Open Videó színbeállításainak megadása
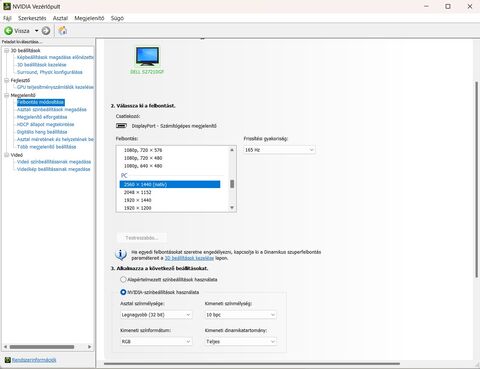 click(54, 162)
